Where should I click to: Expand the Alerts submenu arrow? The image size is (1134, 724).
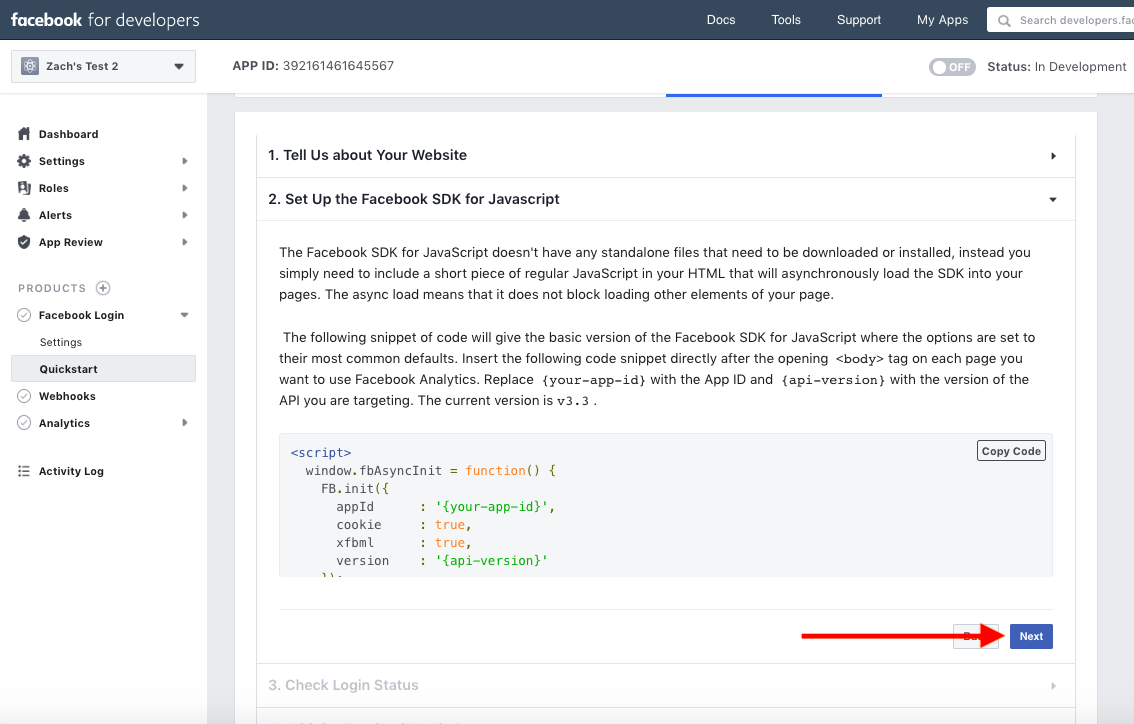click(x=184, y=215)
